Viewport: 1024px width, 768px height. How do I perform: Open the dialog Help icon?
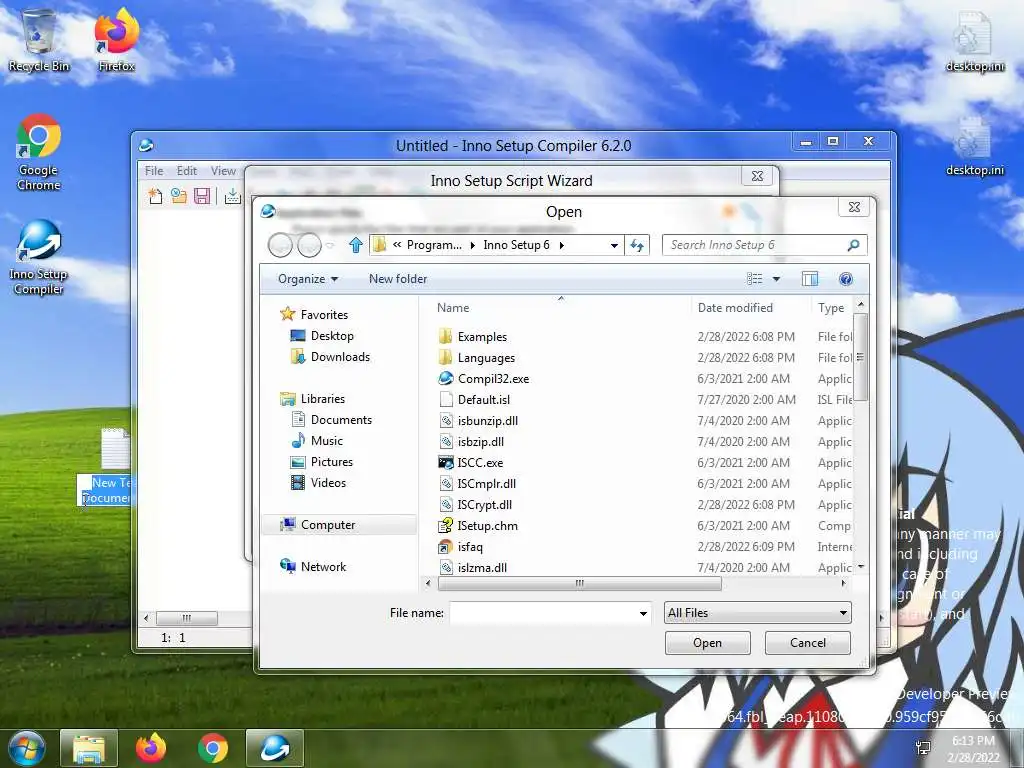846,279
